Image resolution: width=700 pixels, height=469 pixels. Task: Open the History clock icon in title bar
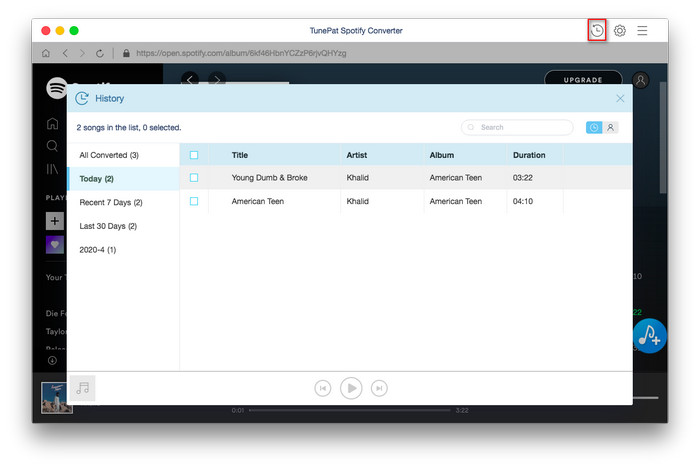point(597,30)
